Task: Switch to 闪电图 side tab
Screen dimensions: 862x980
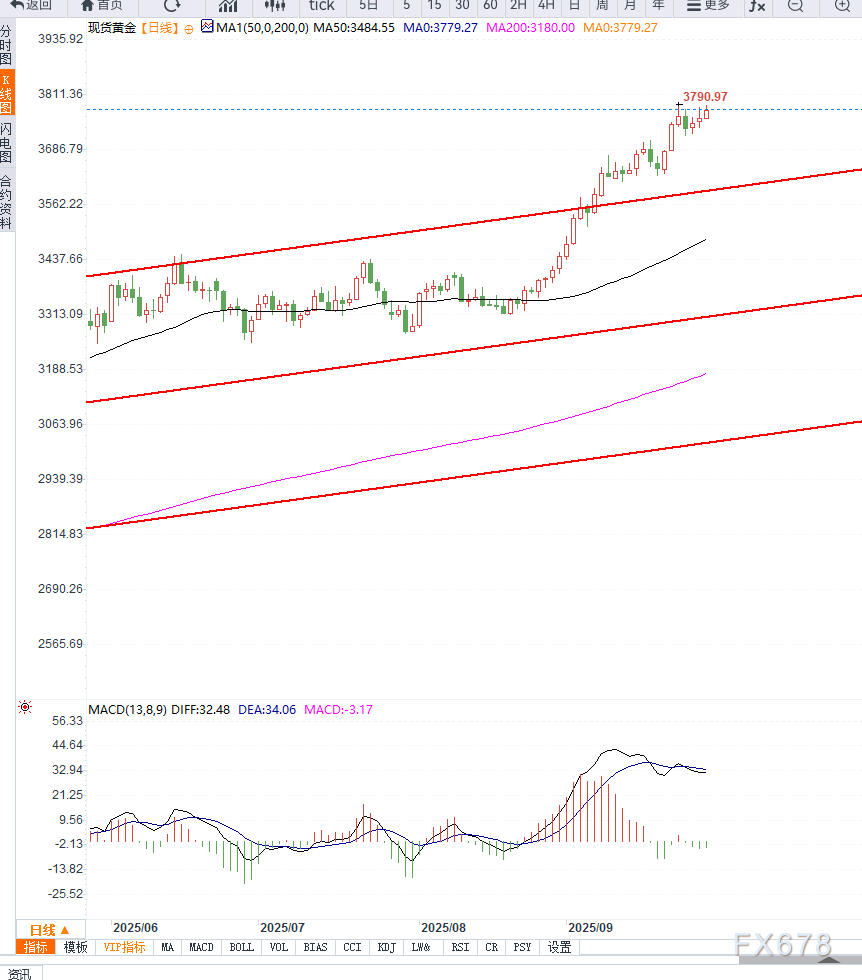Action: click(7, 143)
